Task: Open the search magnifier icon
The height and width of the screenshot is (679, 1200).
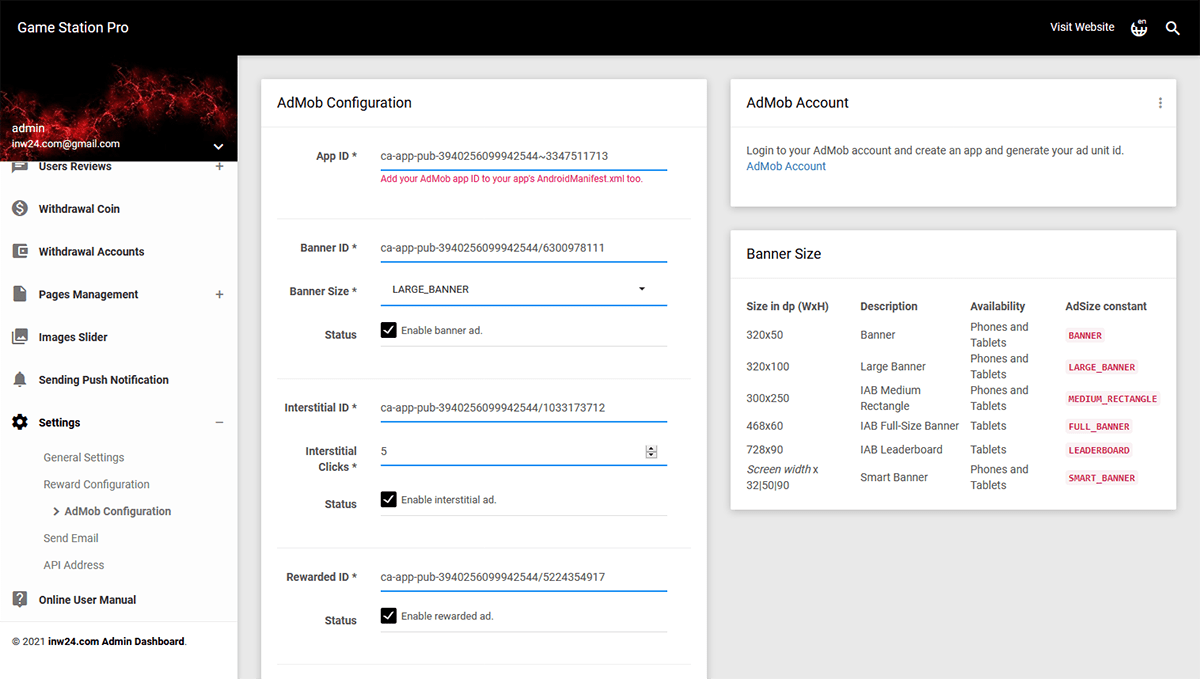Action: point(1173,28)
